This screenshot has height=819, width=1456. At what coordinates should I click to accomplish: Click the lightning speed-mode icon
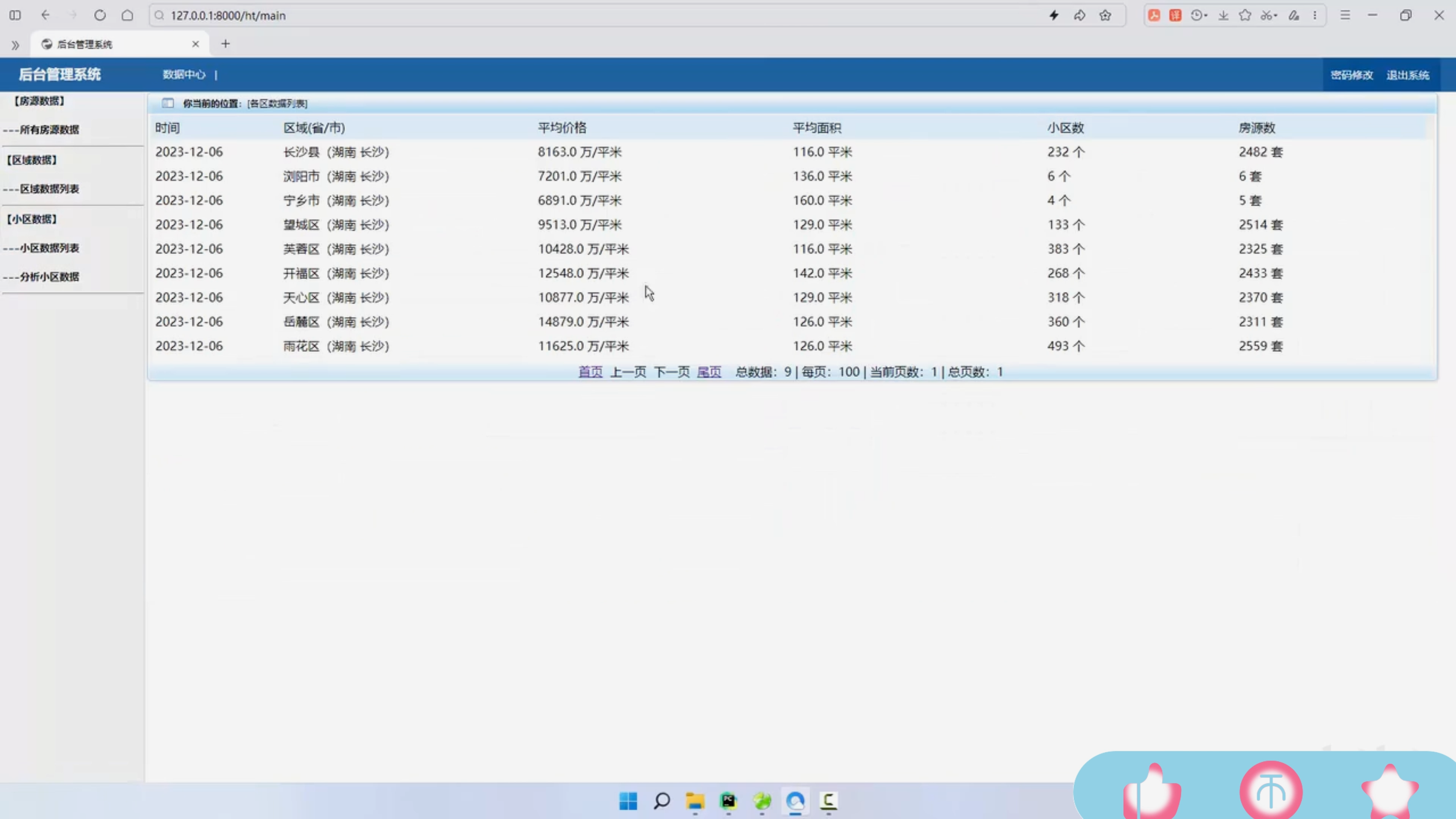tap(1054, 15)
